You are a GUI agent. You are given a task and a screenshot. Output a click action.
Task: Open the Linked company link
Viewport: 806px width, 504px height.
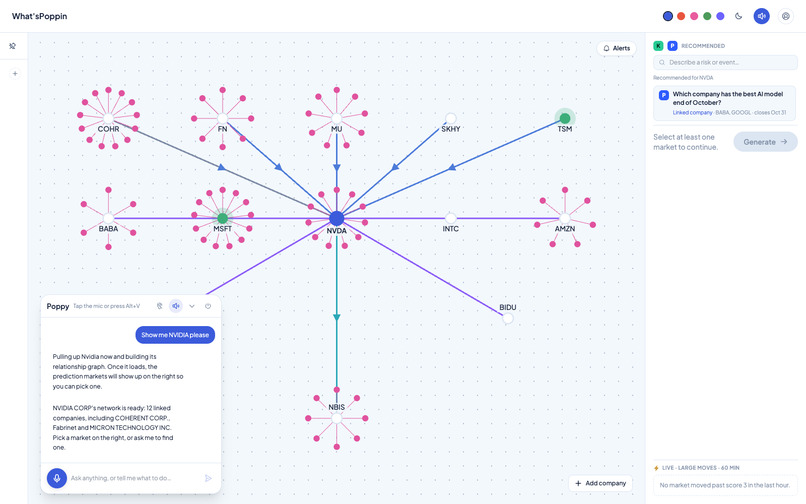click(x=692, y=113)
